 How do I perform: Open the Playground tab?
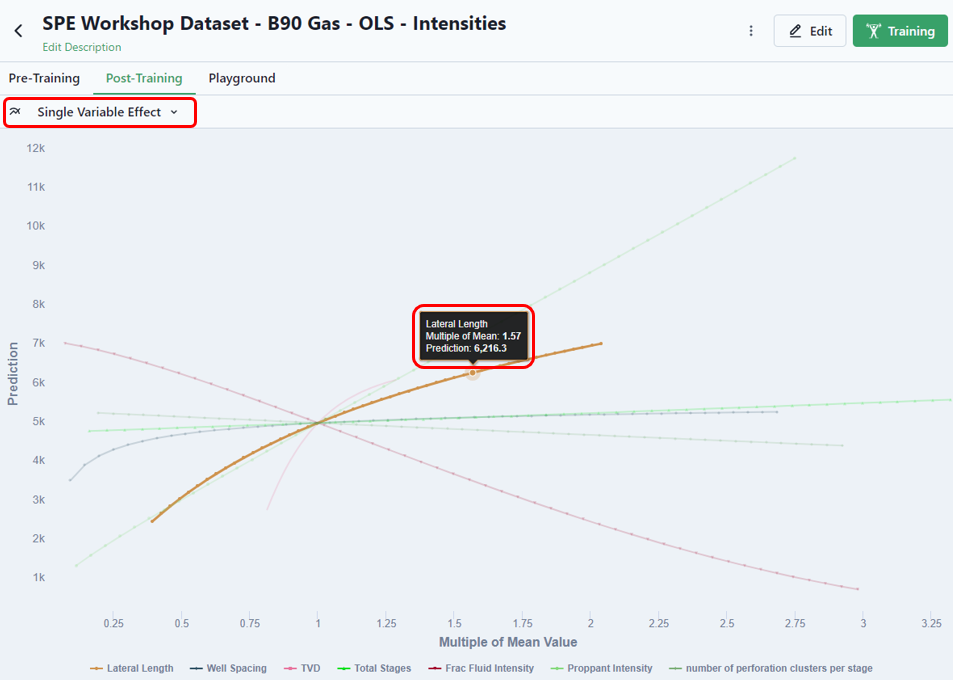pyautogui.click(x=242, y=78)
